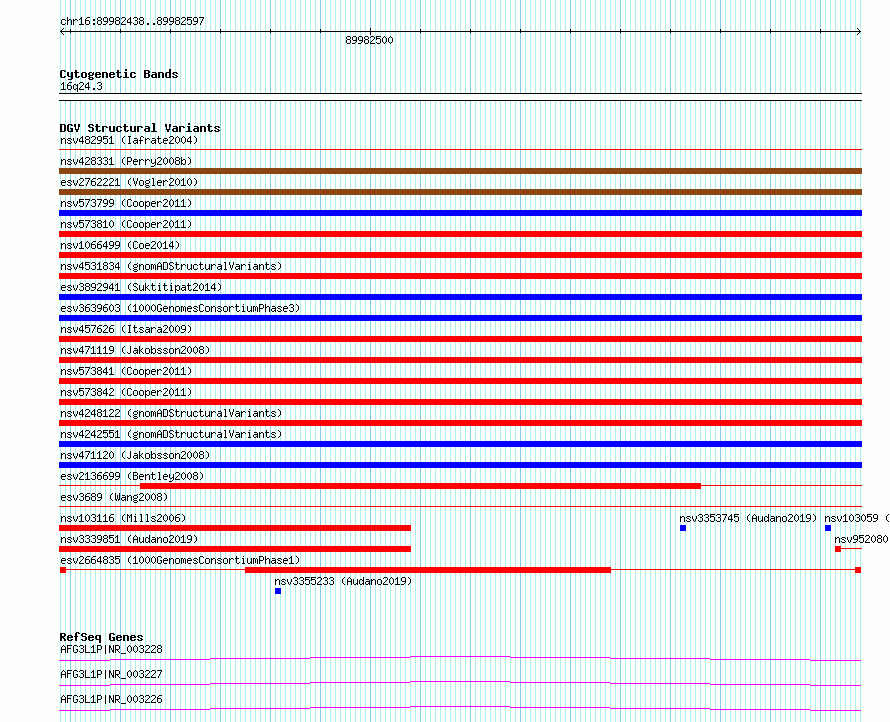Viewport: 890px width, 722px height.
Task: Open gene AFG3L1P|NR_003227 label
Action: pyautogui.click(x=111, y=674)
